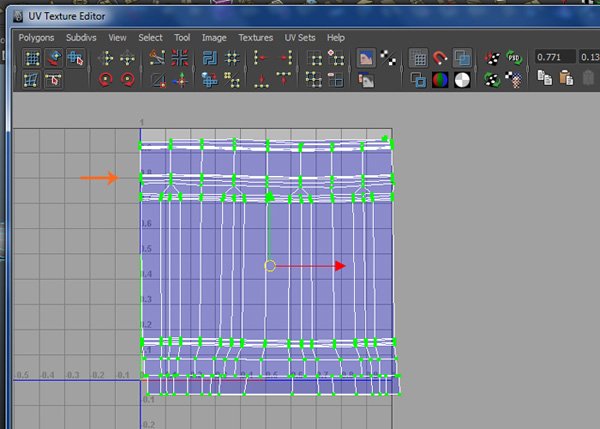Image resolution: width=600 pixels, height=429 pixels.
Task: Flip selected UVs in V direction
Action: click(x=127, y=58)
